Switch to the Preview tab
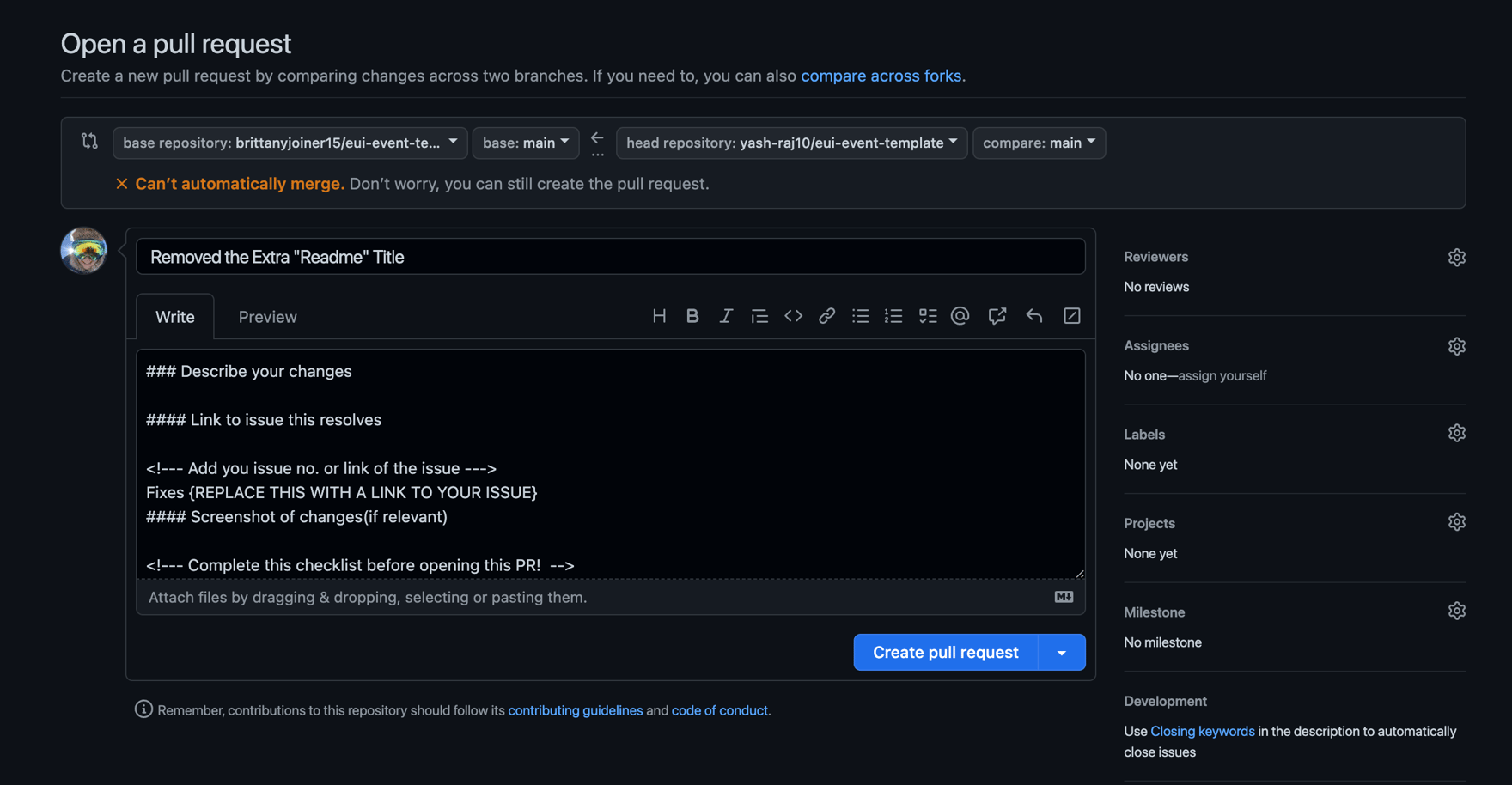 (267, 316)
